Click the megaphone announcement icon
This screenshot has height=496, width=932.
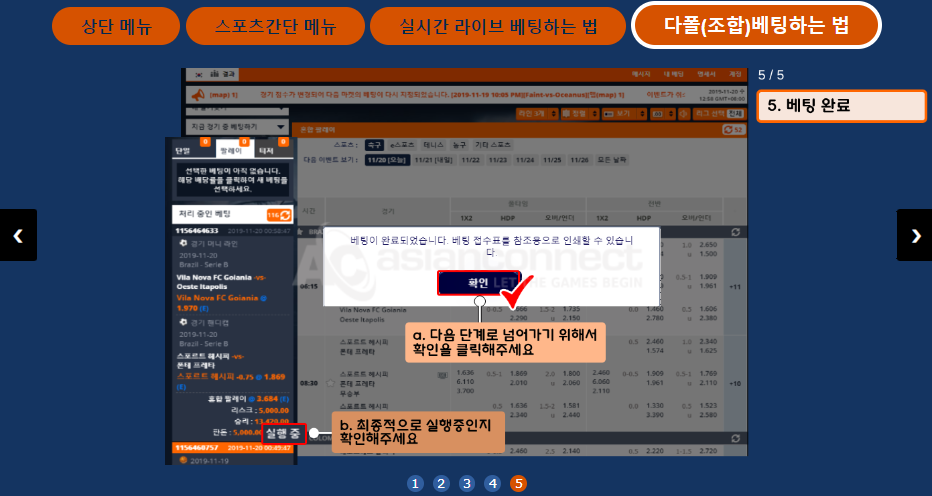(x=199, y=95)
